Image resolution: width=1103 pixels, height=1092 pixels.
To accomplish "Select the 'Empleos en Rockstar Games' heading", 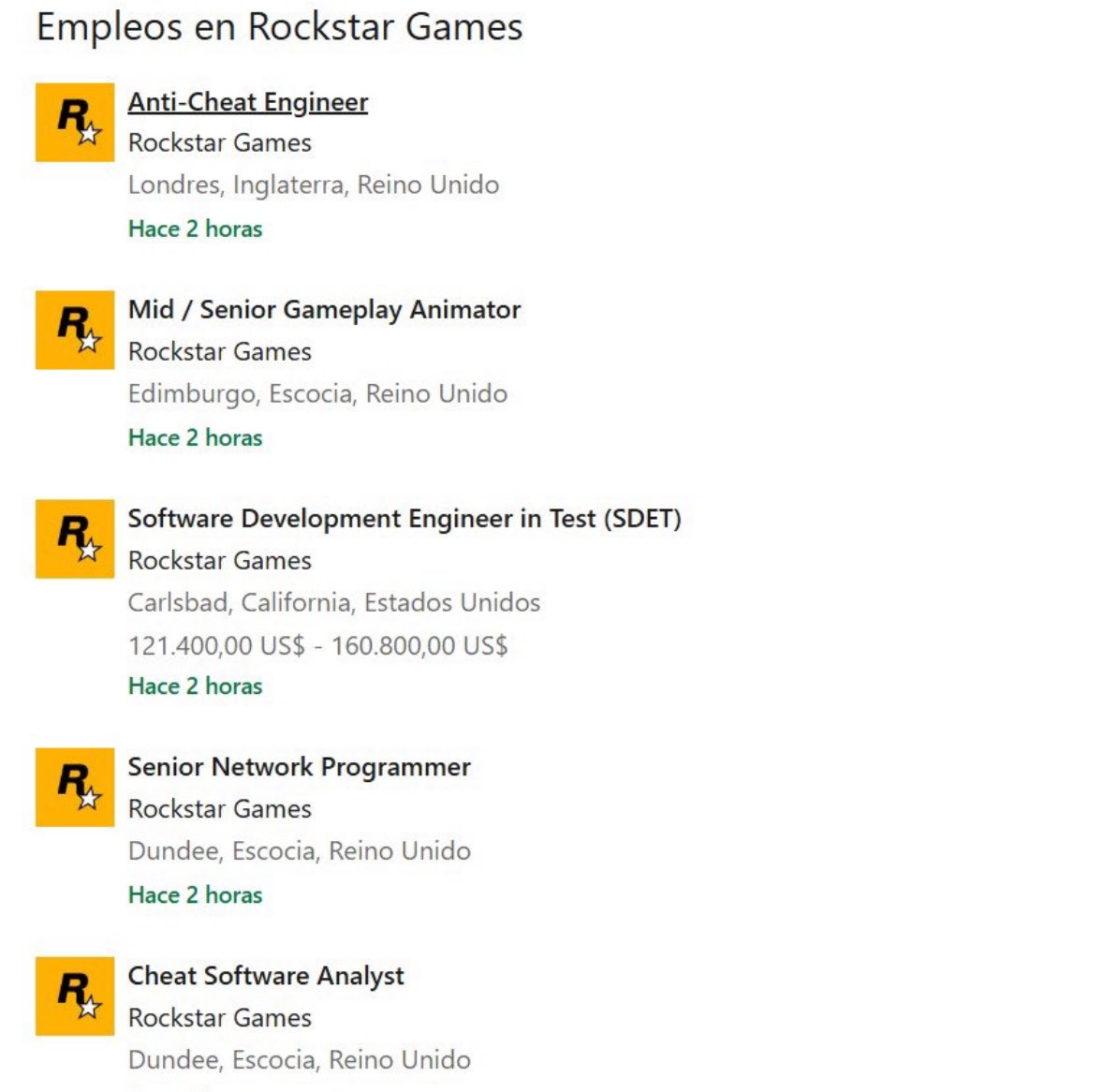I will point(279,28).
